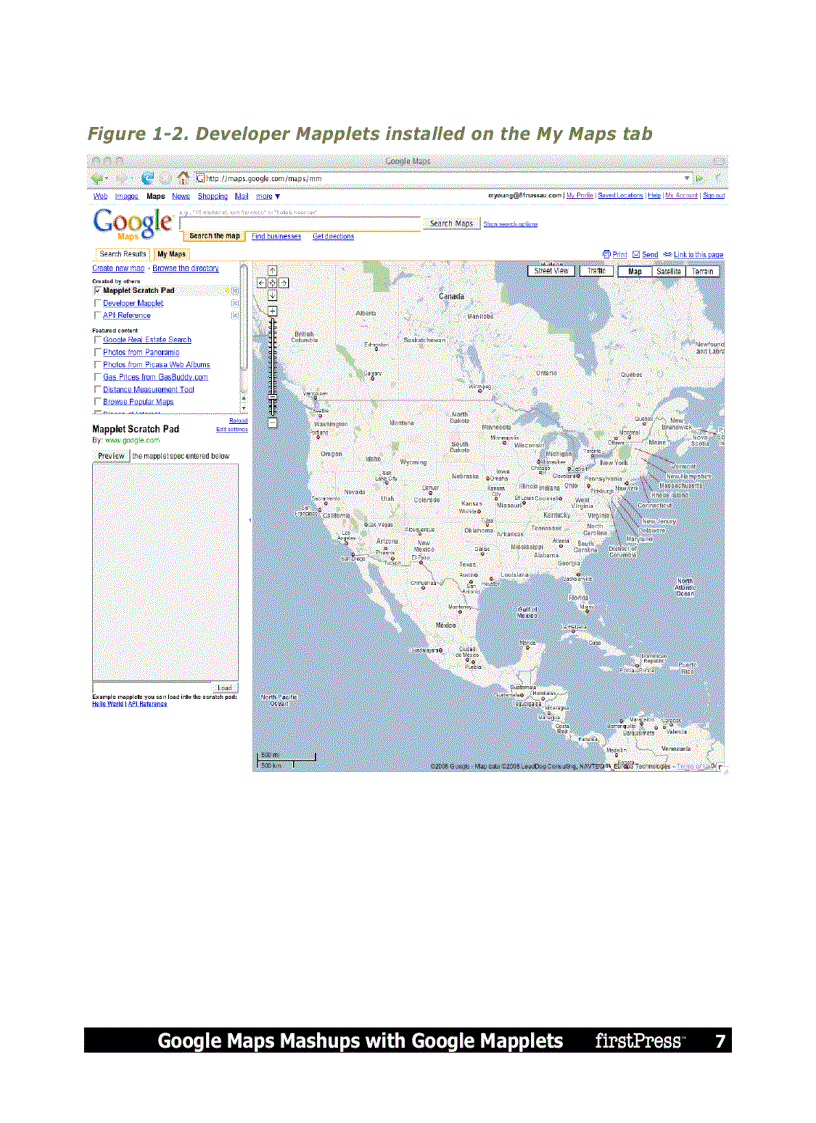
Task: Switch to the Search Results tab
Action: [x=122, y=254]
